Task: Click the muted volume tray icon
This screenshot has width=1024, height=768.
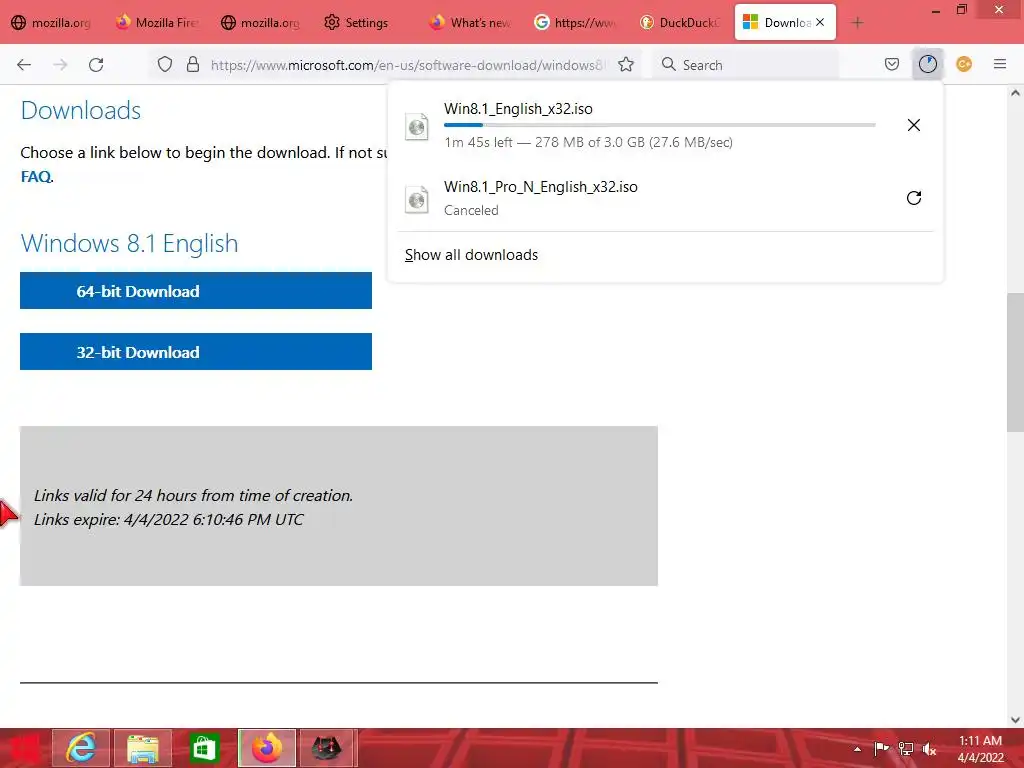Action: tap(929, 749)
